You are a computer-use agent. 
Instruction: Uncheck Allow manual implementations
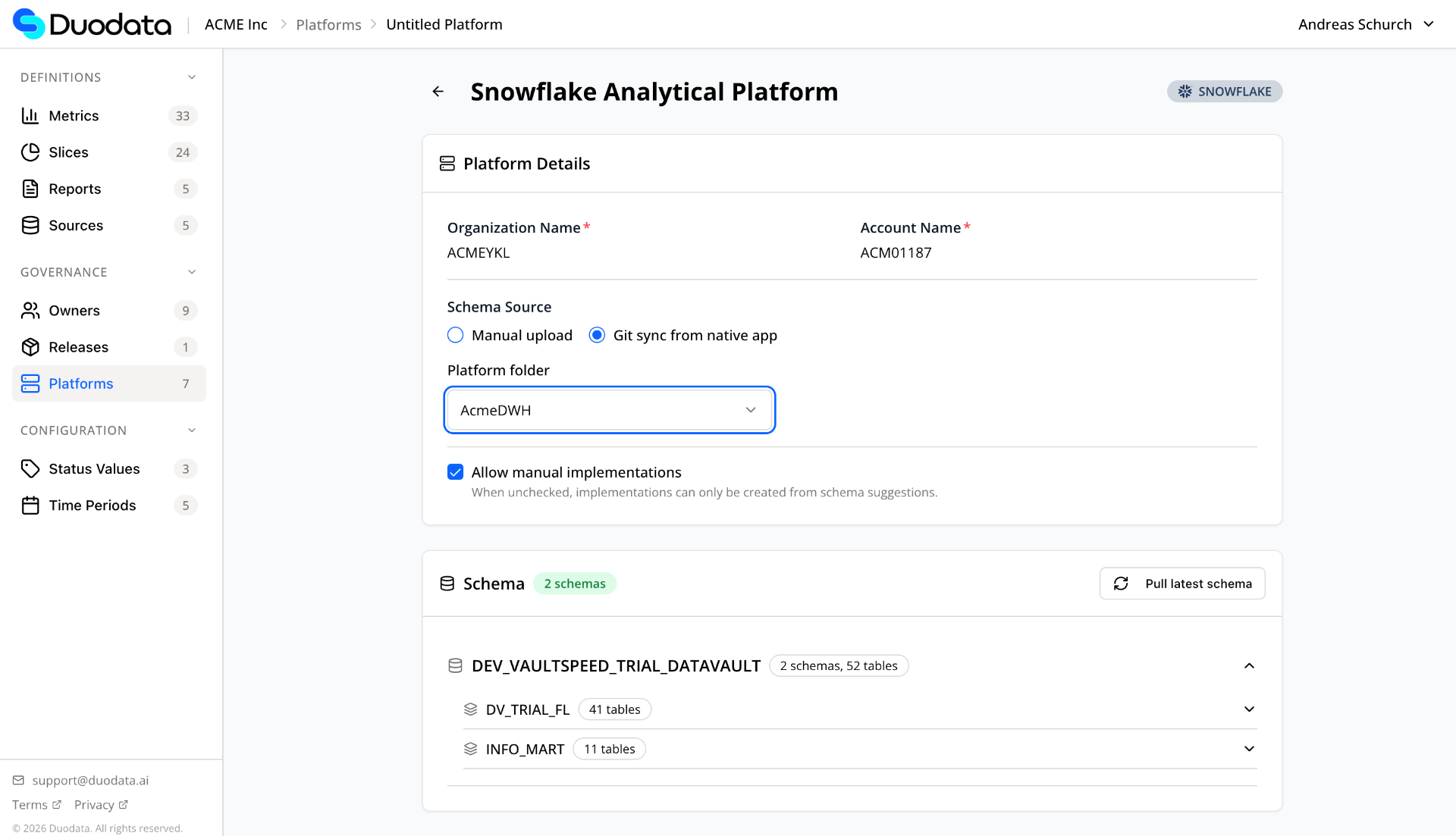[455, 472]
